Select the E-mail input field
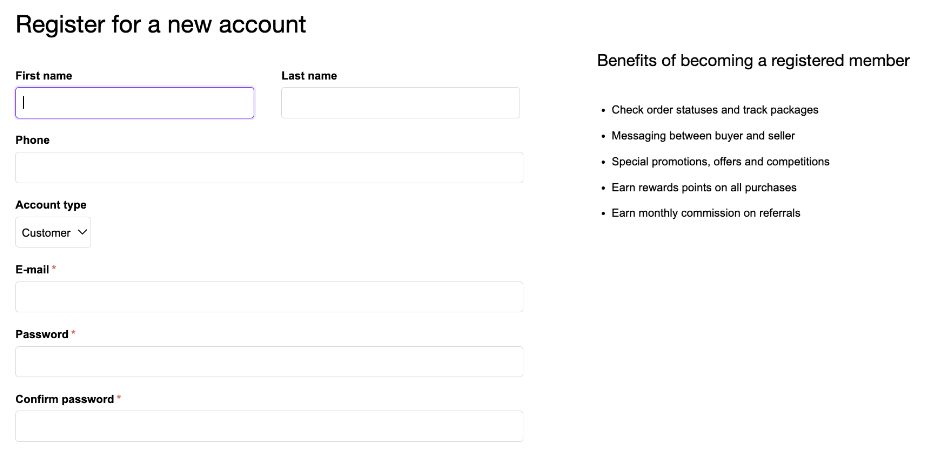Screen dimensions: 936x462 pos(269,297)
